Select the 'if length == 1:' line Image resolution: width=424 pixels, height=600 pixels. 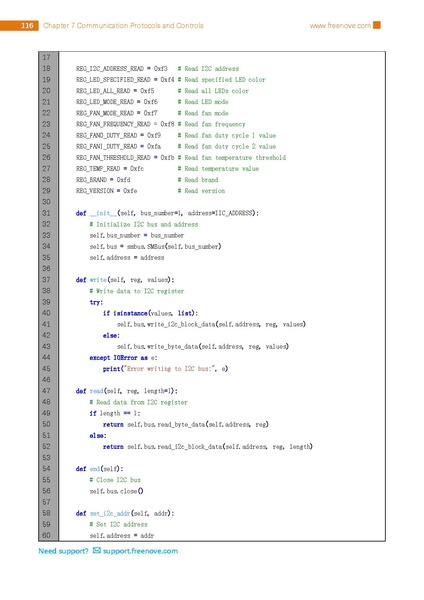pos(115,413)
